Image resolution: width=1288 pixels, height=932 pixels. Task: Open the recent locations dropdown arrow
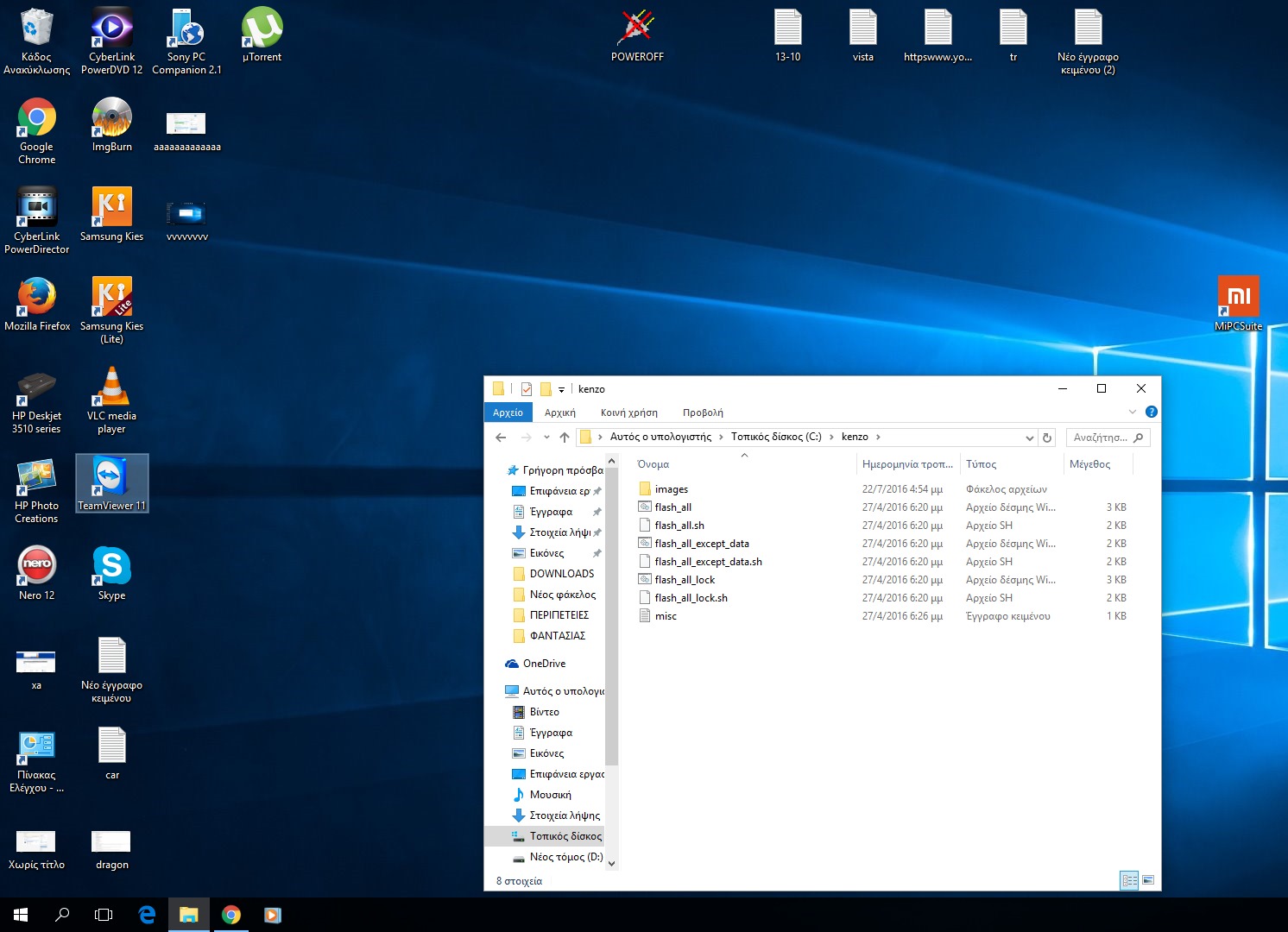click(x=546, y=438)
